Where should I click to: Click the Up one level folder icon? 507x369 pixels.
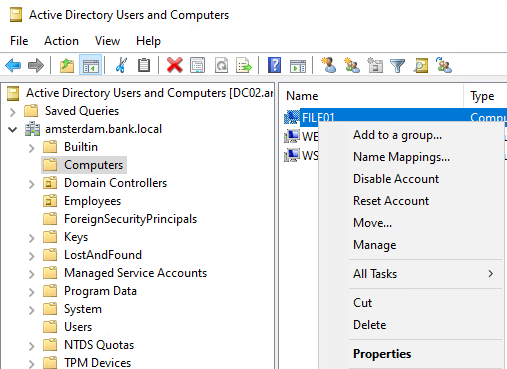[x=67, y=65]
